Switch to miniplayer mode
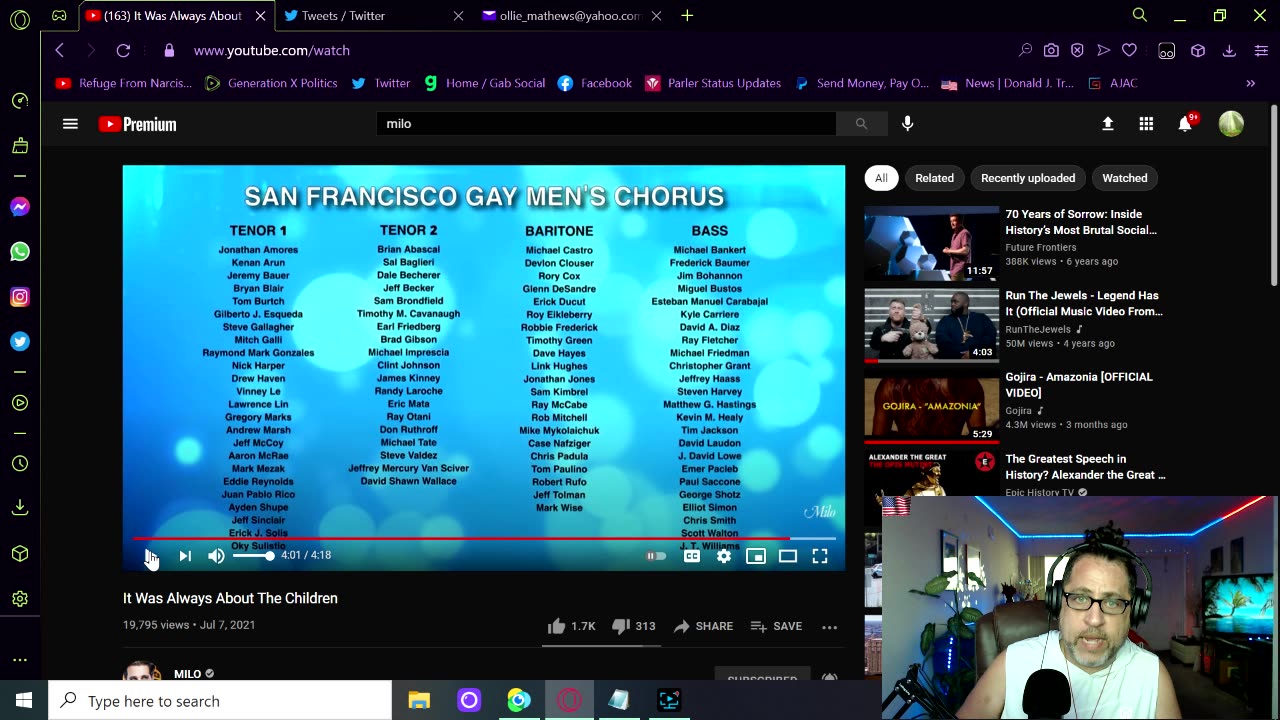 click(756, 556)
